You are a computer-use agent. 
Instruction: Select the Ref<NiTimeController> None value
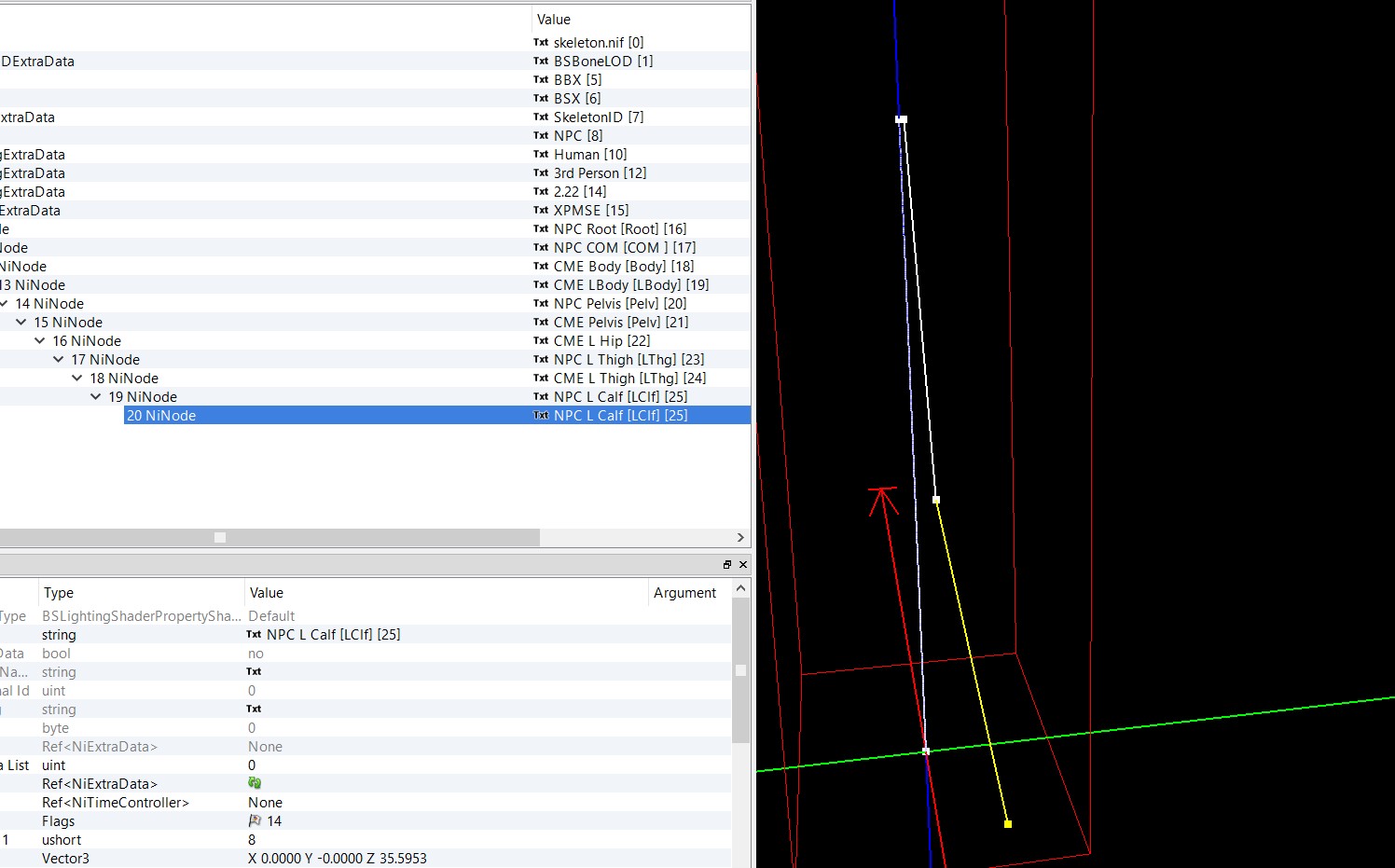click(x=265, y=803)
